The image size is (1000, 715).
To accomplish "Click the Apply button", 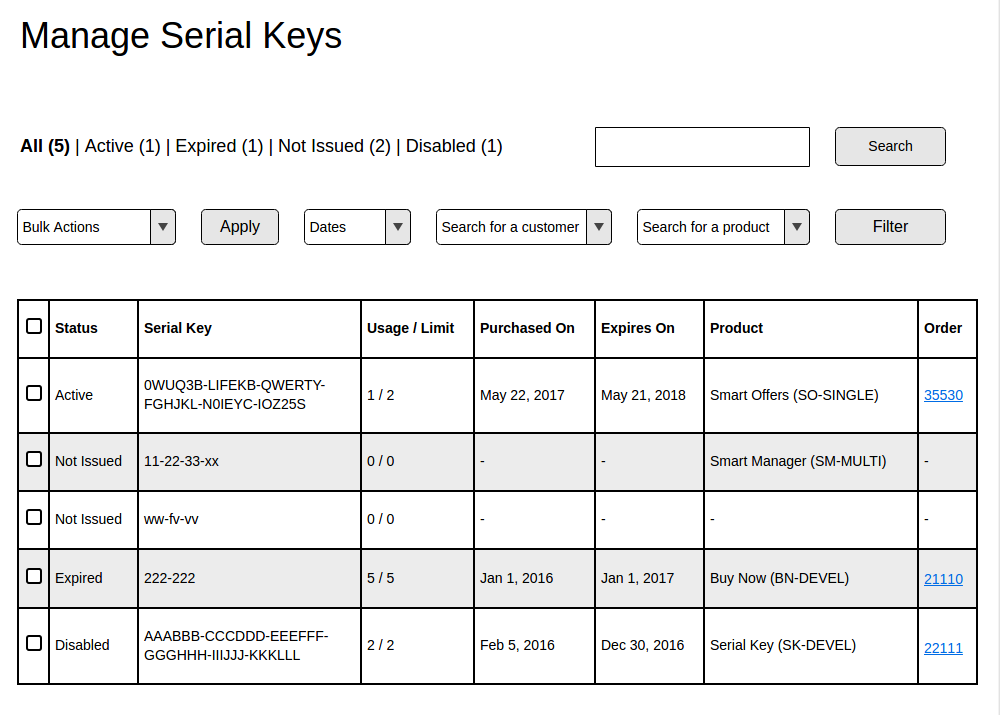I will point(240,227).
